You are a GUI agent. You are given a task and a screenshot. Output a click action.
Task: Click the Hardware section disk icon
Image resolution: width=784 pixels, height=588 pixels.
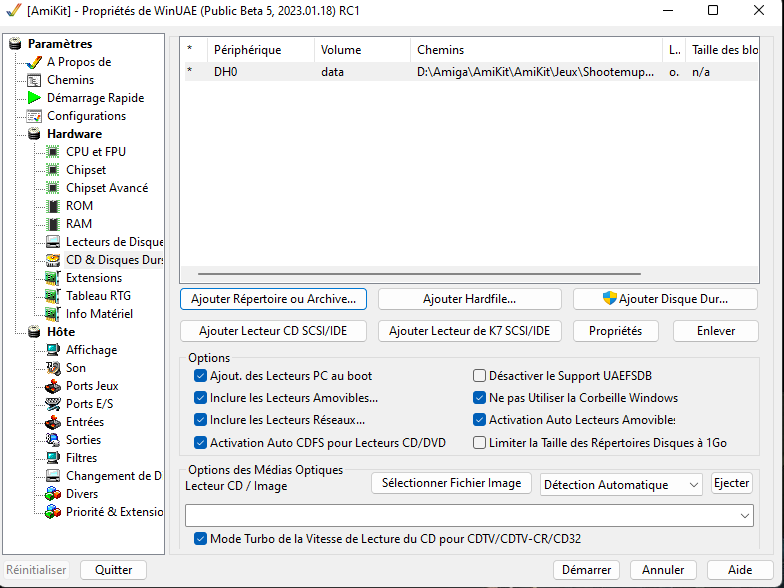click(x=34, y=134)
